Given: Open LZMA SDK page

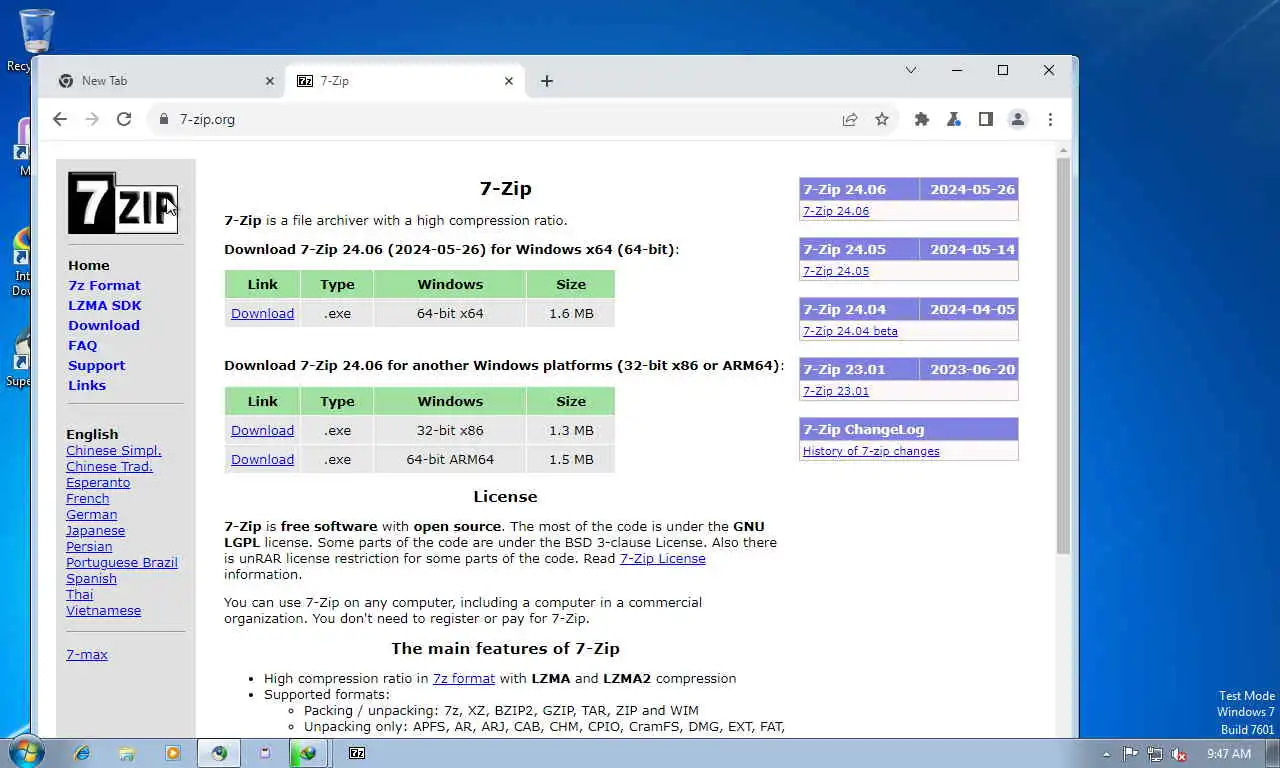Looking at the screenshot, I should [105, 305].
